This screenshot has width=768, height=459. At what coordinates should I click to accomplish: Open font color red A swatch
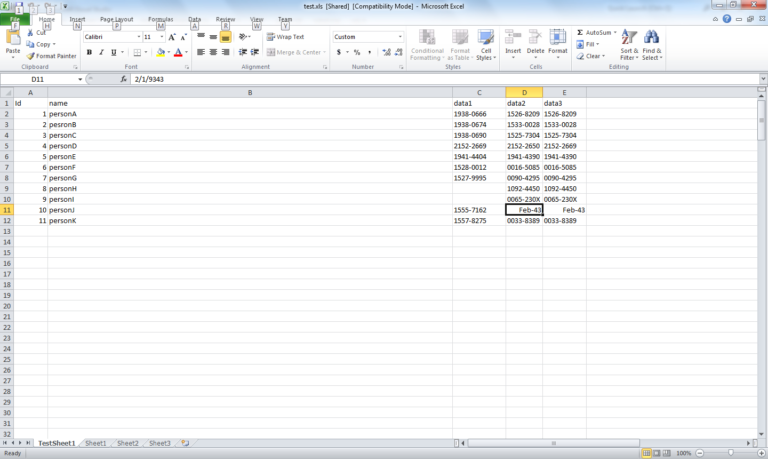click(178, 52)
